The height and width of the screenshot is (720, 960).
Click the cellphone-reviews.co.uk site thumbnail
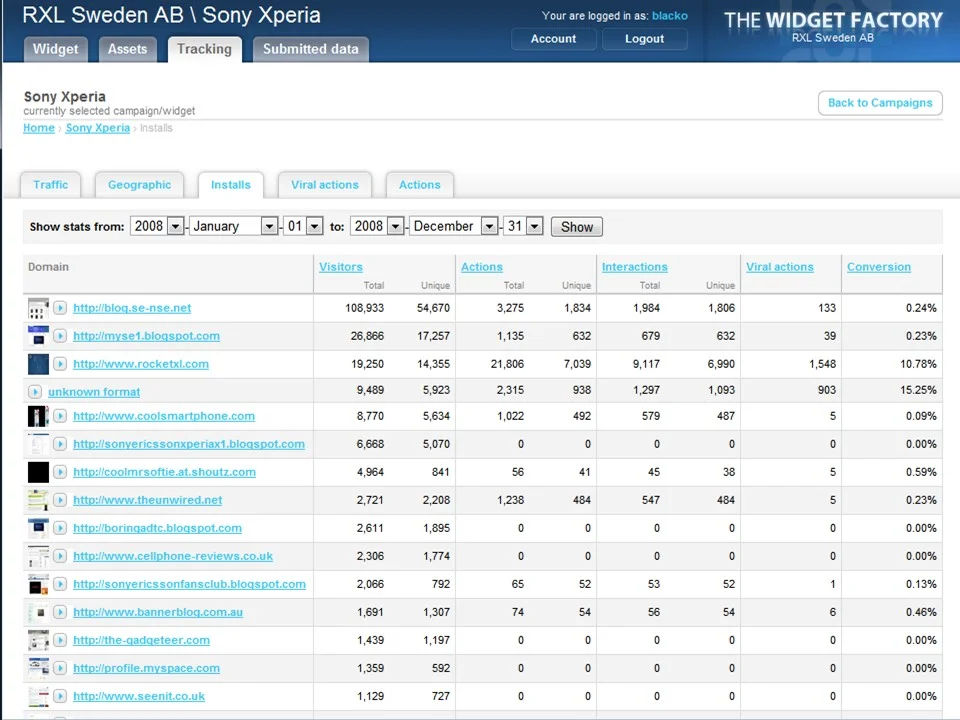pyautogui.click(x=38, y=556)
